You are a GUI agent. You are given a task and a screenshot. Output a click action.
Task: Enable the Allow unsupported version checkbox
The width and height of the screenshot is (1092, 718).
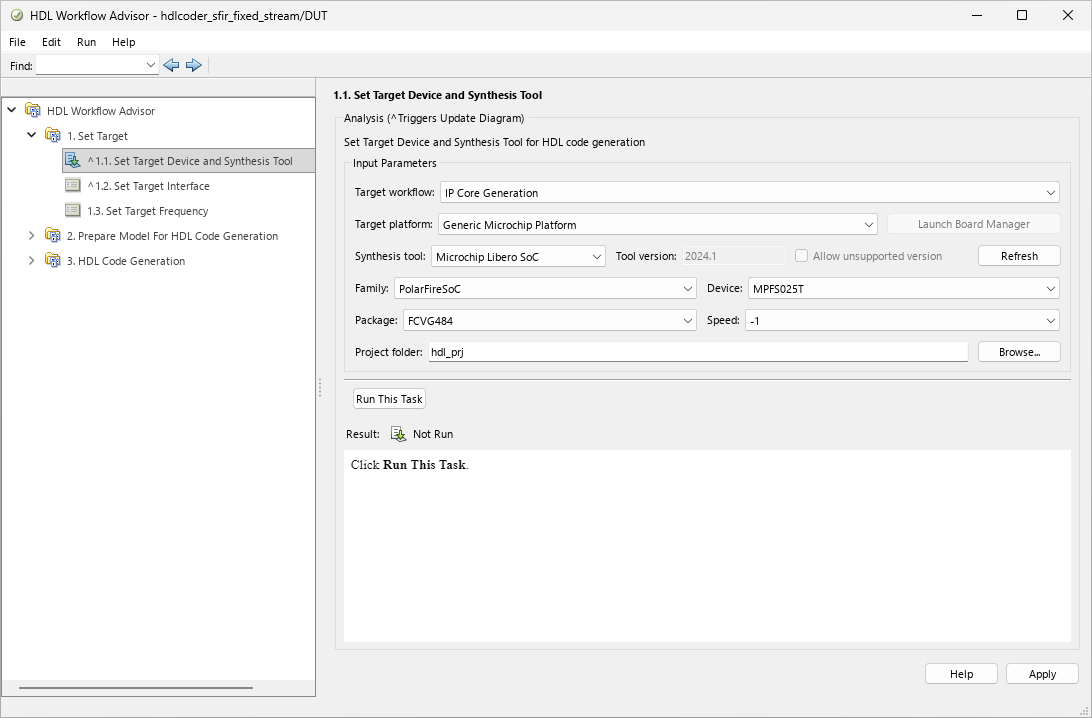pyautogui.click(x=801, y=255)
